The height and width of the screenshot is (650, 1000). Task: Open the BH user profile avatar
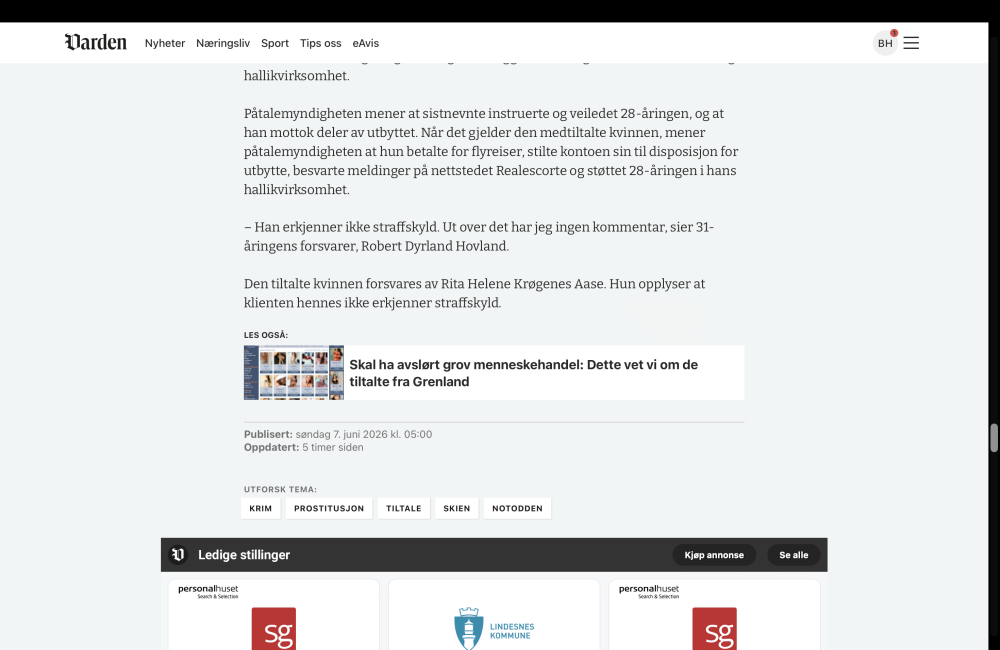click(885, 43)
